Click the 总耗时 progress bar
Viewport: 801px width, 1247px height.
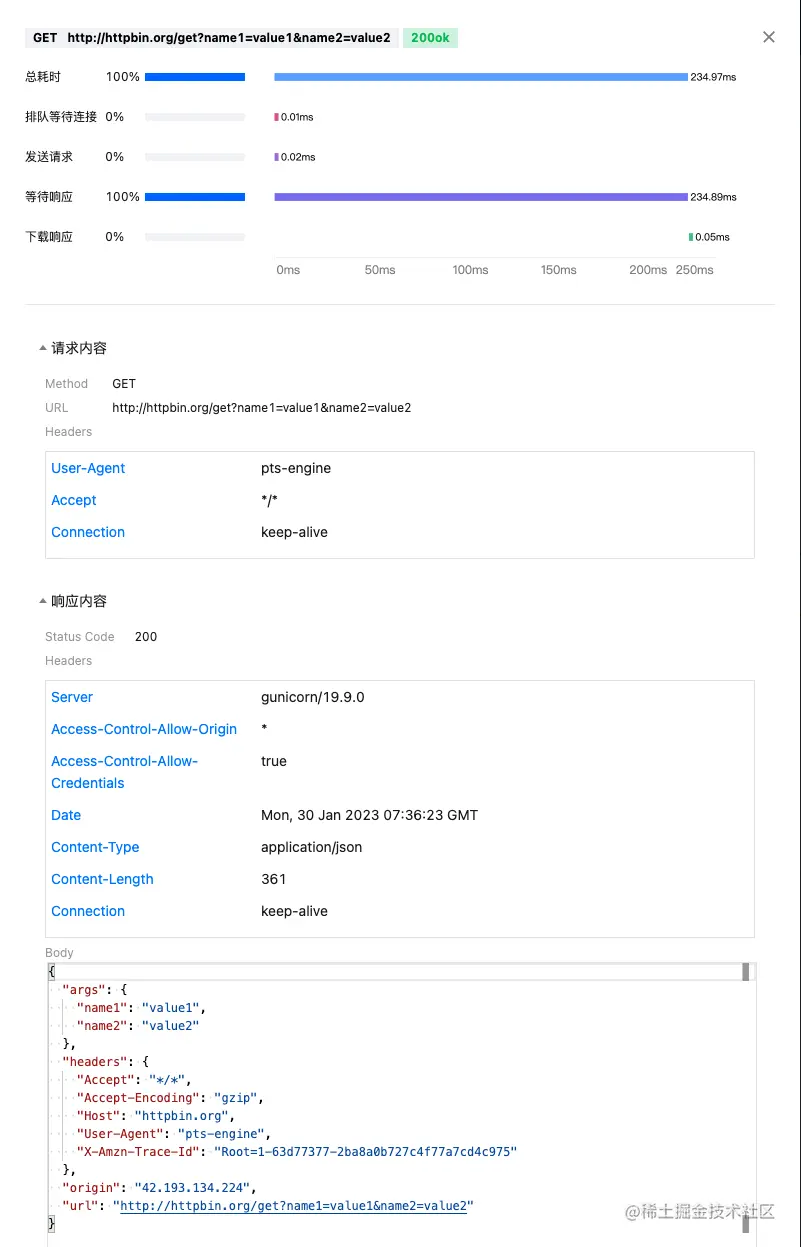click(195, 76)
